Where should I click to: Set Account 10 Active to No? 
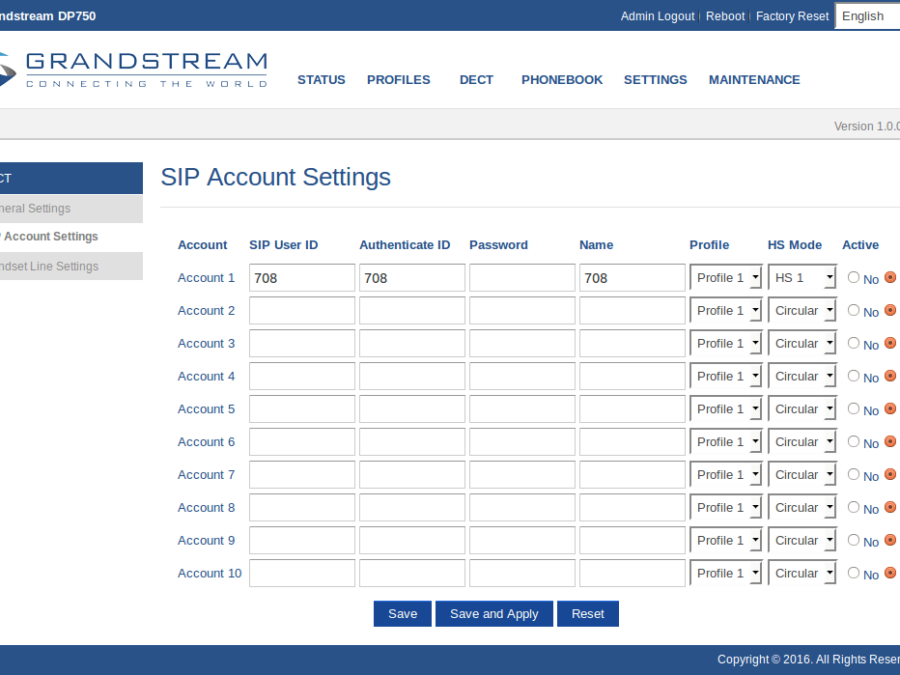click(853, 573)
